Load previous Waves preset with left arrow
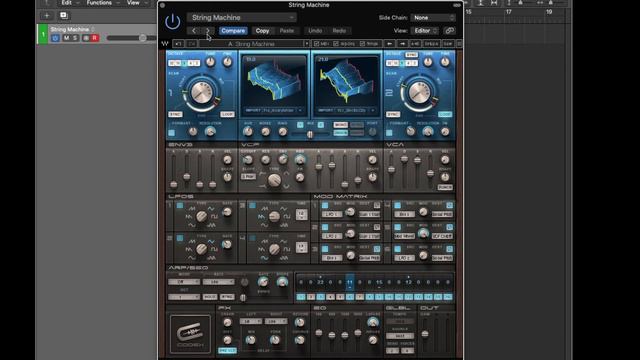The width and height of the screenshot is (640, 360). [389, 43]
